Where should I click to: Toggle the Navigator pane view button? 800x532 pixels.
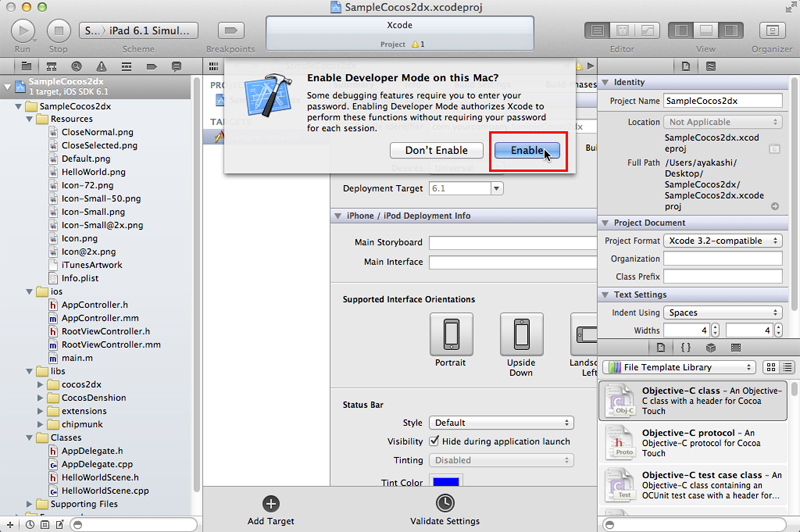click(681, 31)
